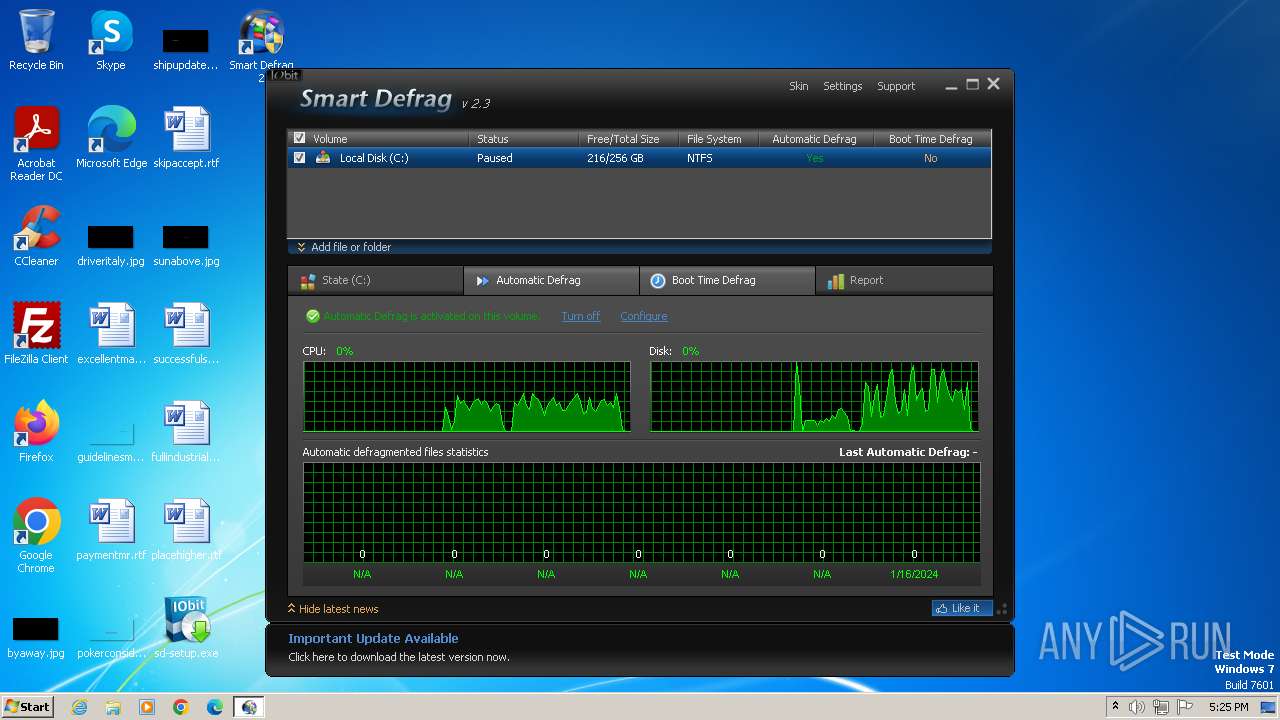The image size is (1280, 720).
Task: Open Internet Explorer in the taskbar
Action: click(79, 707)
